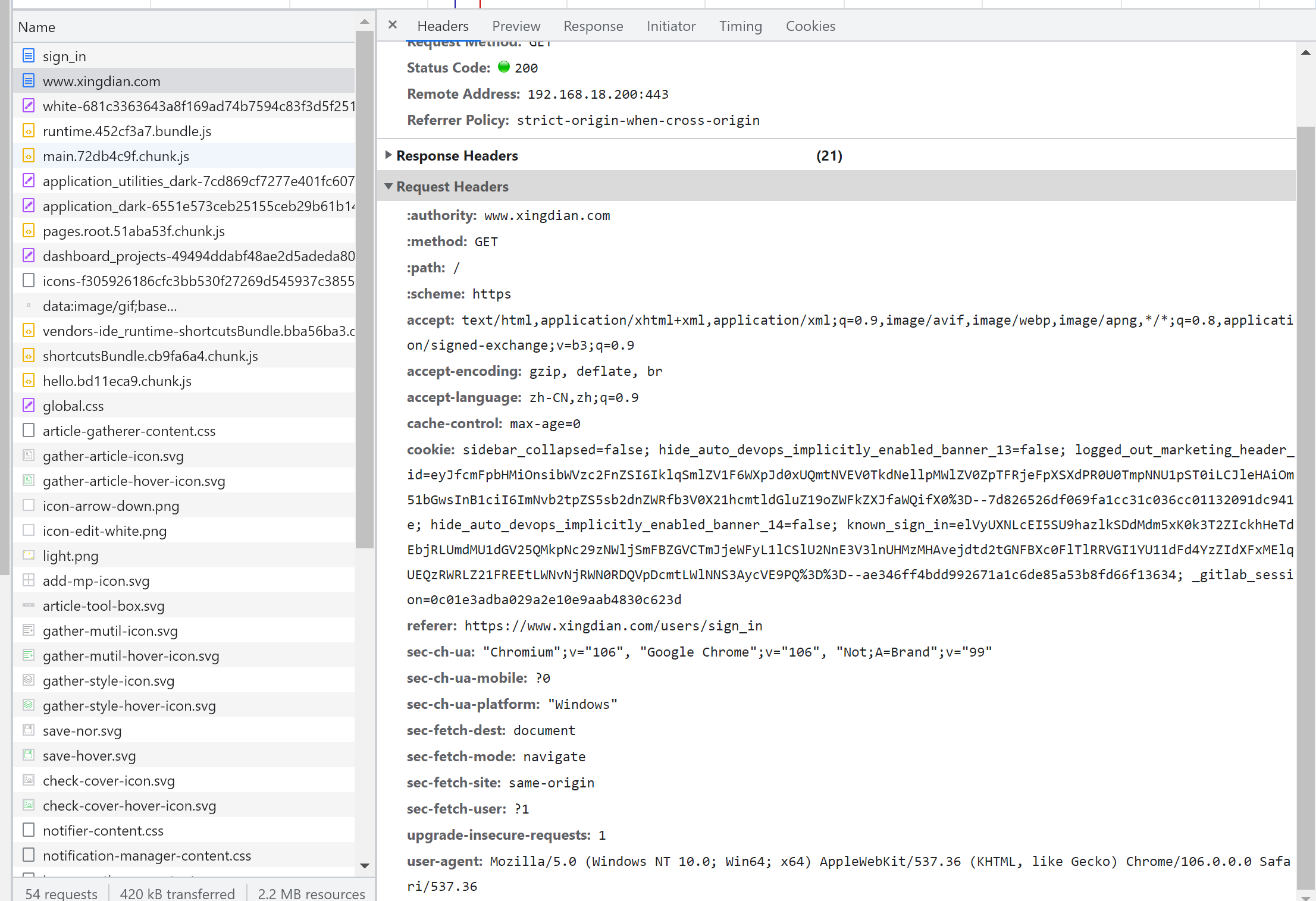Switch to the Preview tab
1316x901 pixels.
click(516, 26)
